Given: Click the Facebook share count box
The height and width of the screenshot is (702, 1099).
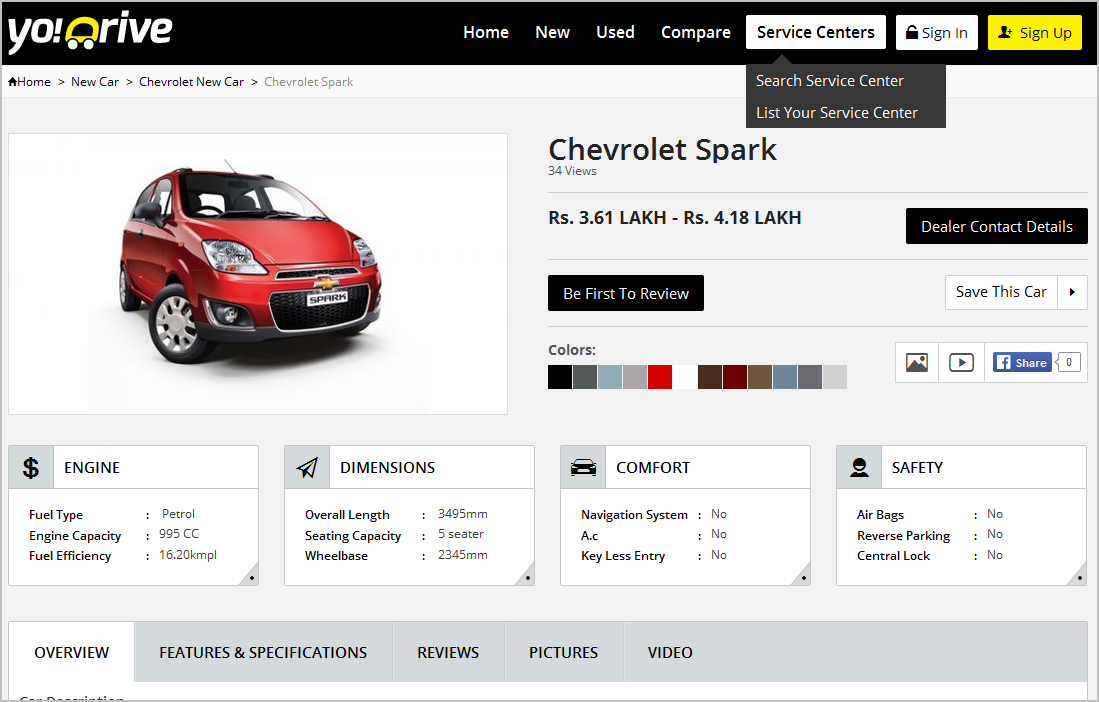Looking at the screenshot, I should click(1068, 362).
